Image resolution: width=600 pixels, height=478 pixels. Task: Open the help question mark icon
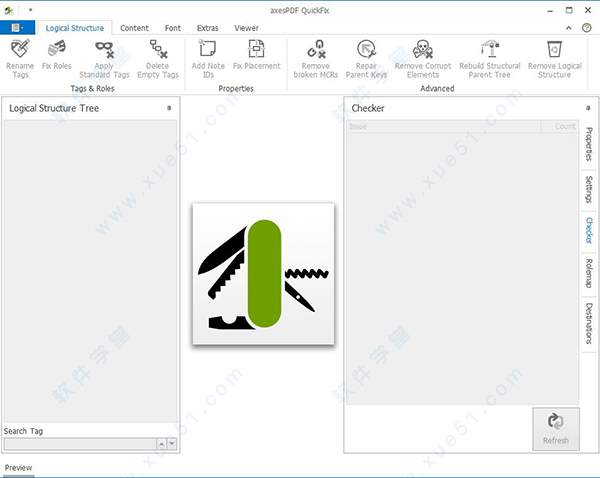587,28
